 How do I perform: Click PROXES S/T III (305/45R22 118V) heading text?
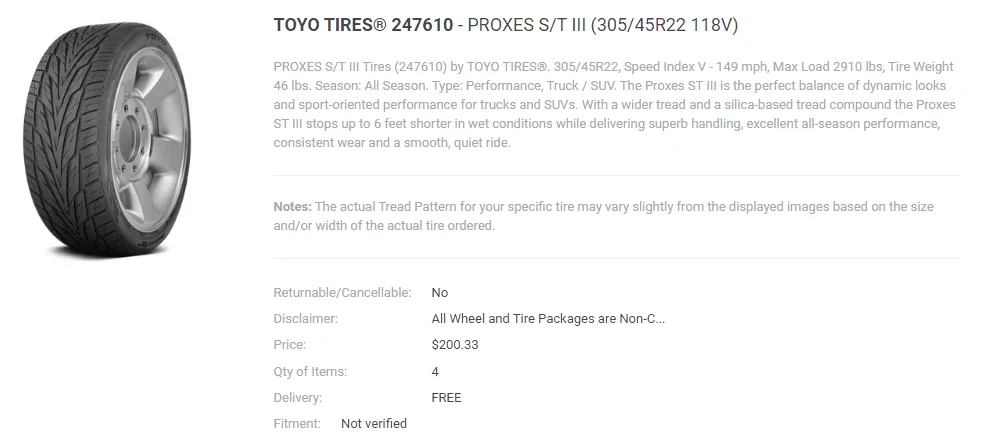(603, 25)
